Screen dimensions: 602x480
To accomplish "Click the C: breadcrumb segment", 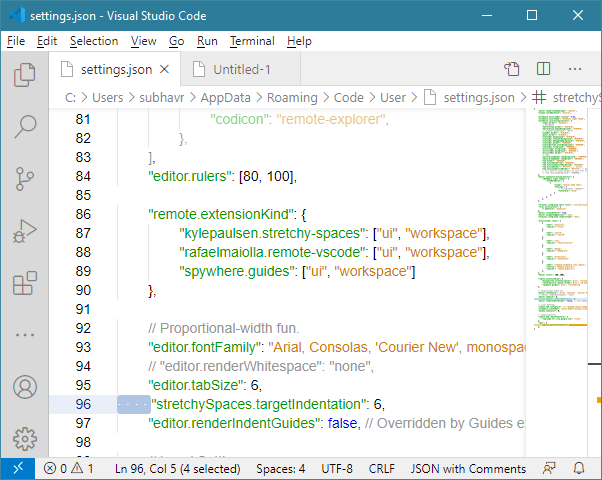I will tap(70, 98).
